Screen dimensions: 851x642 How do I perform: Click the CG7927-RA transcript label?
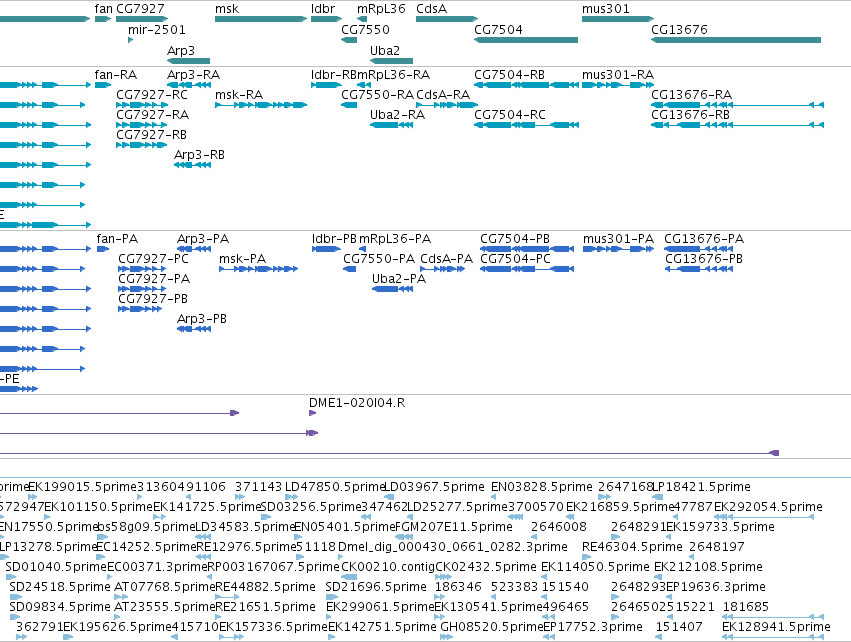click(153, 115)
